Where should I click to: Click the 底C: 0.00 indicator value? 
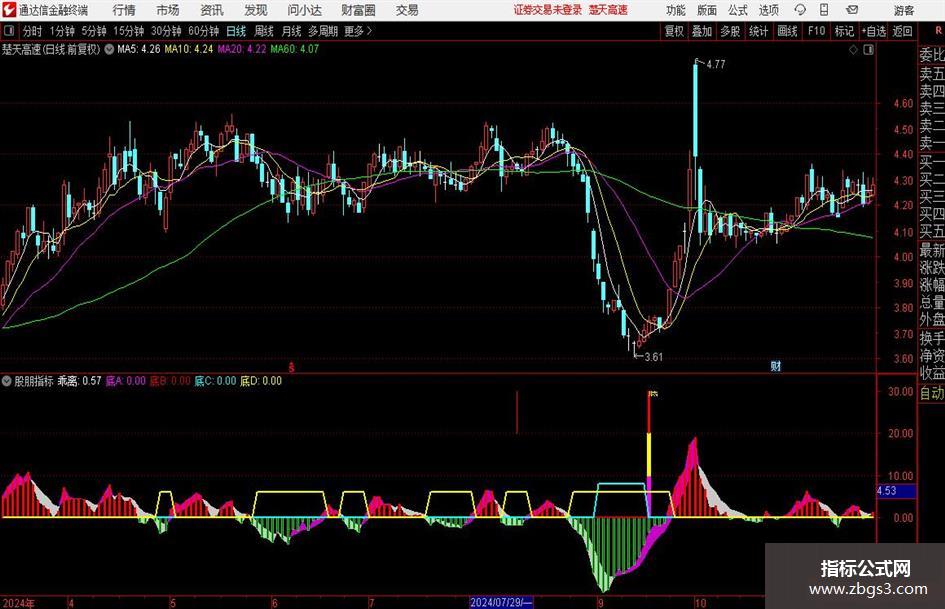coord(215,381)
